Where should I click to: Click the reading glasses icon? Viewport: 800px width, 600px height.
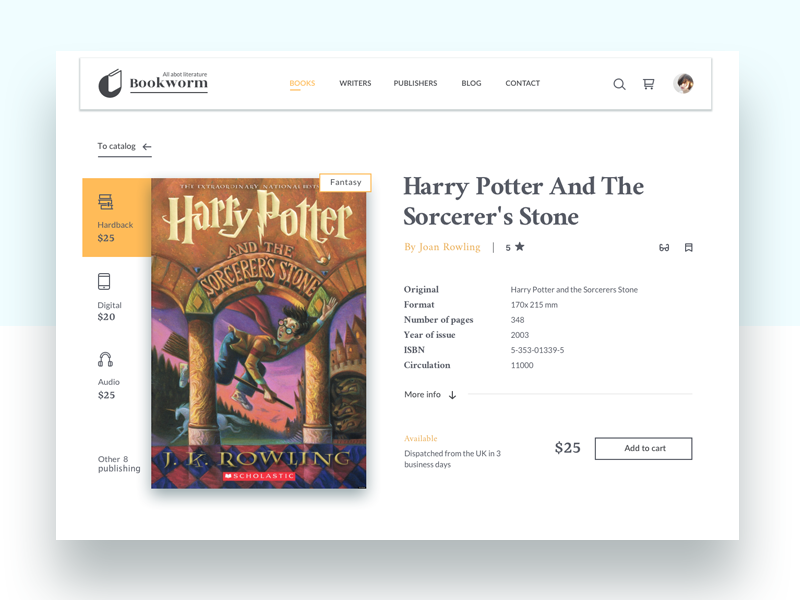664,247
